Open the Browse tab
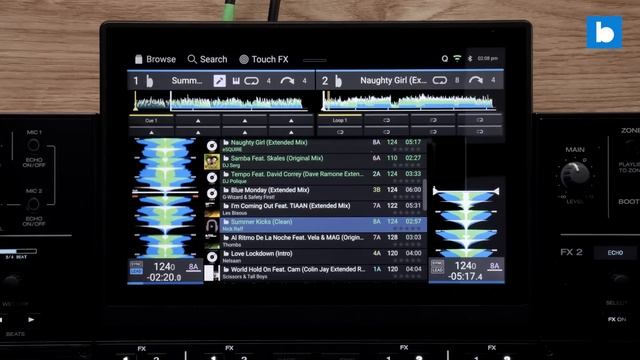The image size is (640, 360). 155,59
